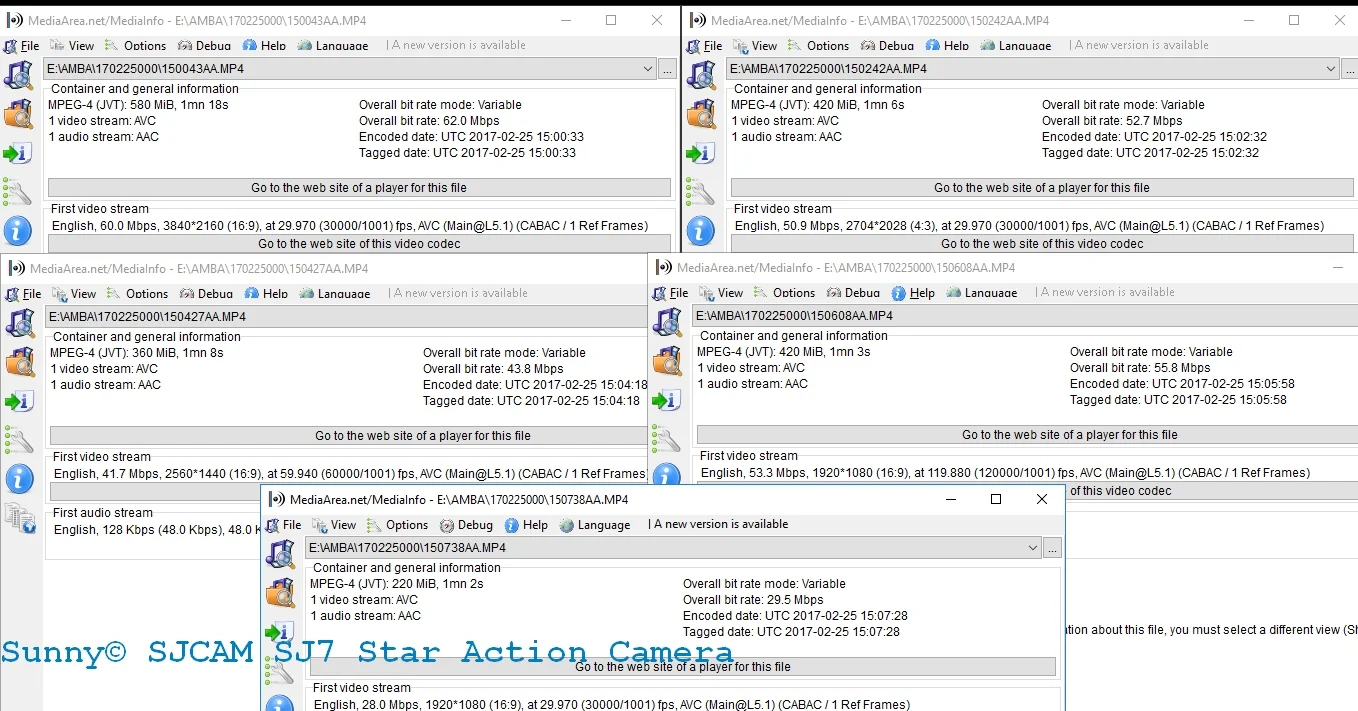The height and width of the screenshot is (711, 1358).
Task: Open preferences wrench icon in 150242AA.MP4 window
Action: [701, 192]
